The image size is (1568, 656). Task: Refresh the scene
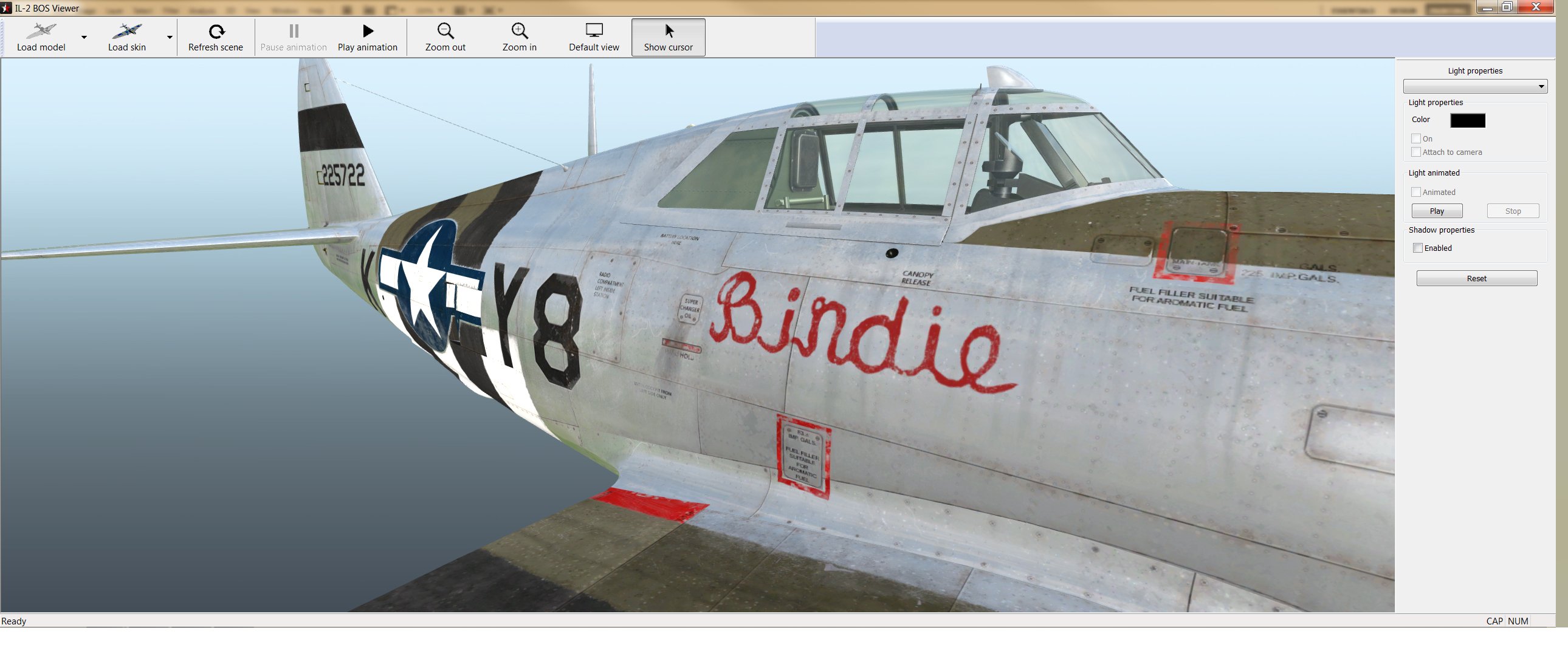pyautogui.click(x=216, y=37)
